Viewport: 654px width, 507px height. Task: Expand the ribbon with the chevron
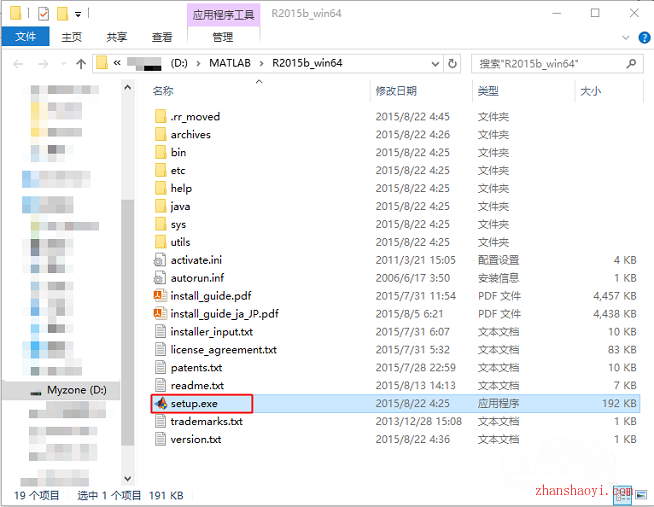tap(626, 38)
